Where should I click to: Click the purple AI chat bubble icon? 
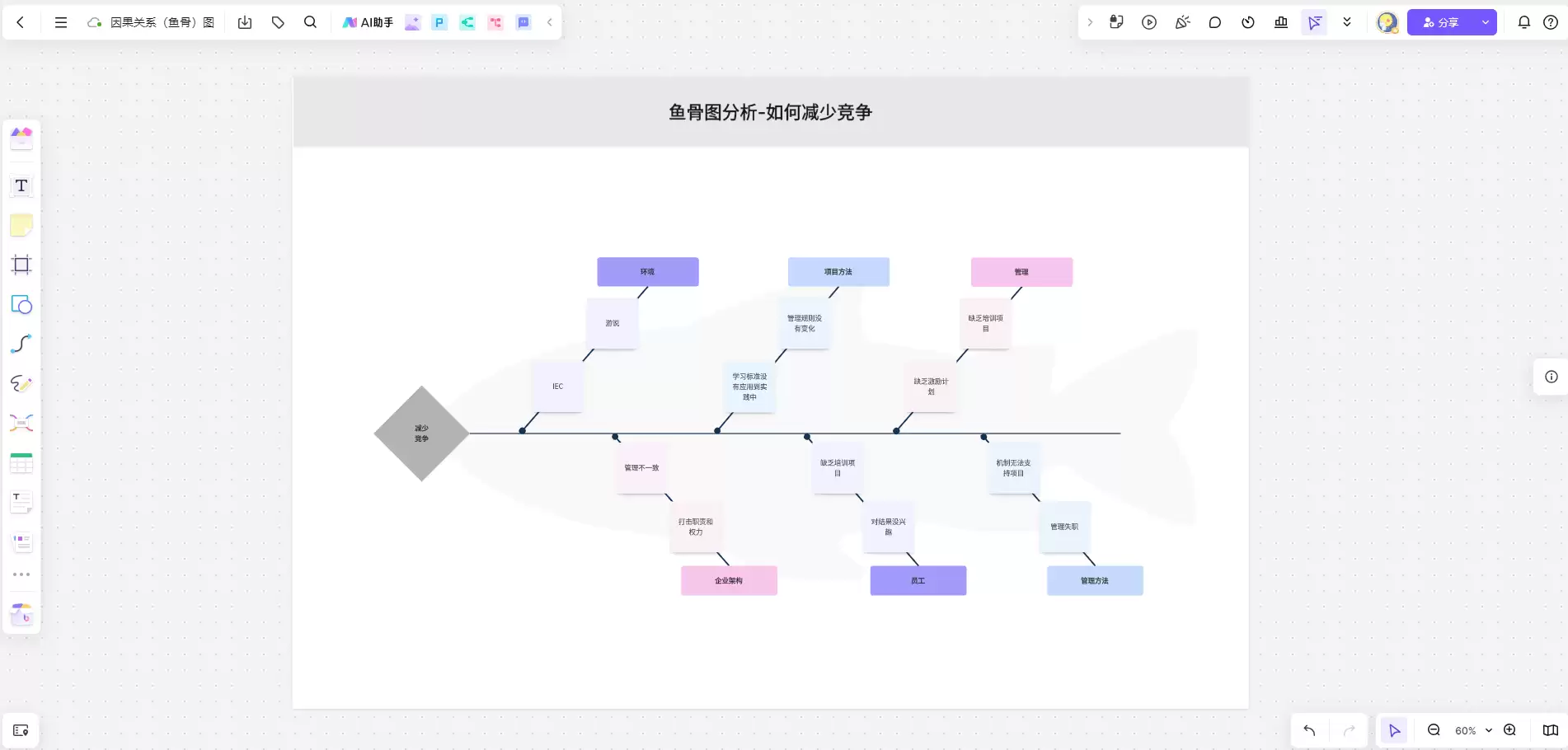523,22
